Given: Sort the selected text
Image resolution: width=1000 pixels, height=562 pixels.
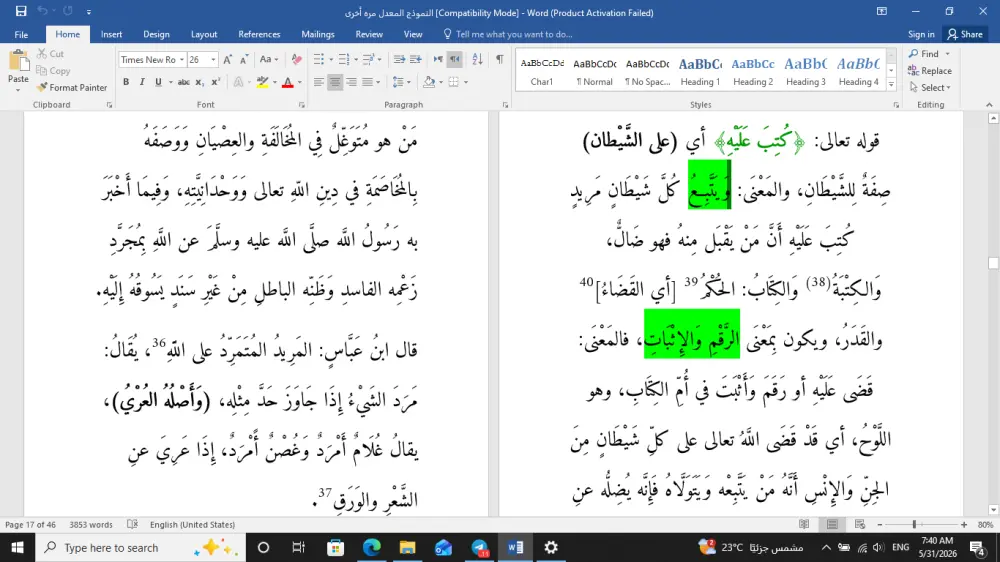Looking at the screenshot, I should [477, 59].
